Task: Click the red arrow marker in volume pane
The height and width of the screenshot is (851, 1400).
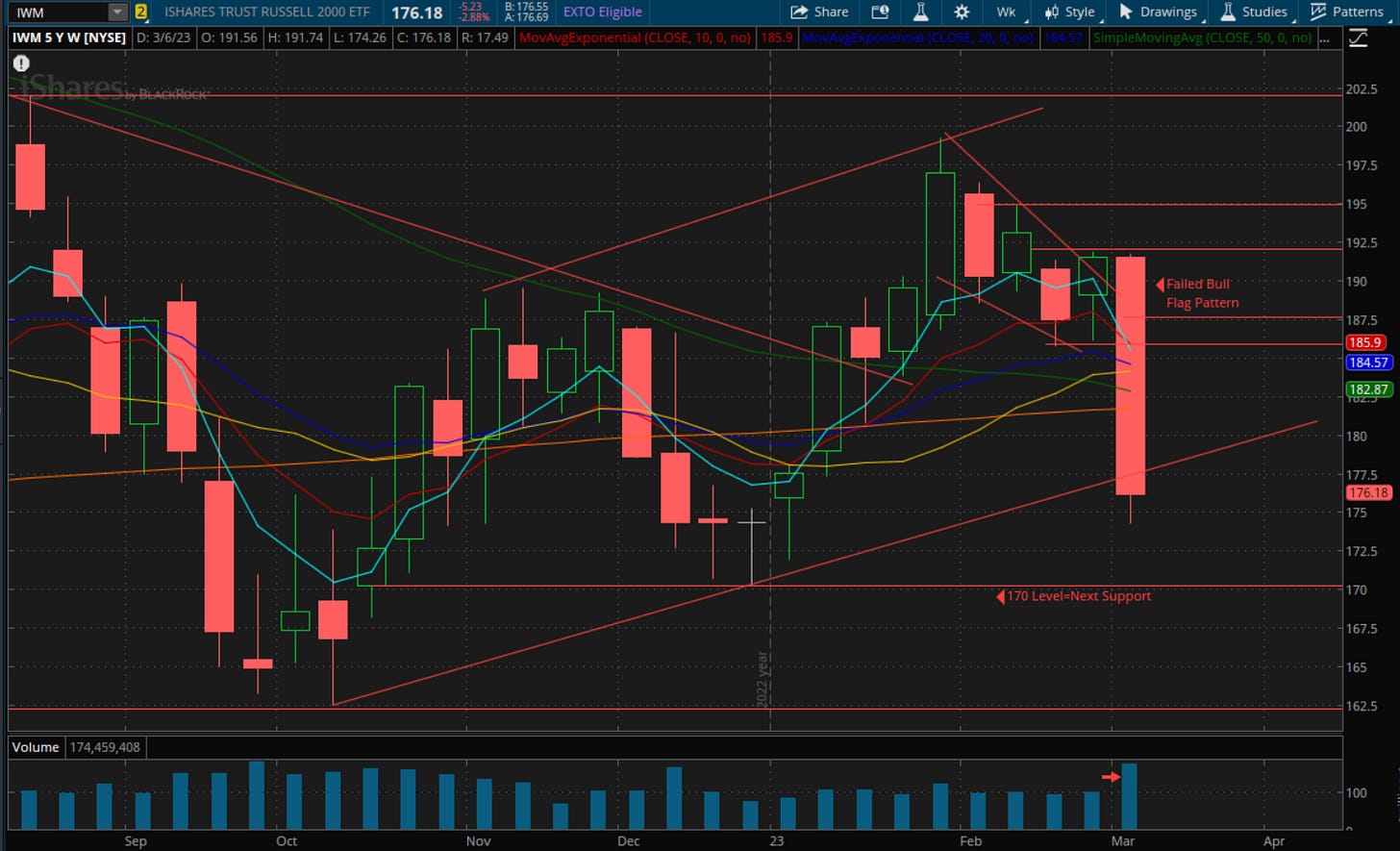Action: click(1111, 776)
